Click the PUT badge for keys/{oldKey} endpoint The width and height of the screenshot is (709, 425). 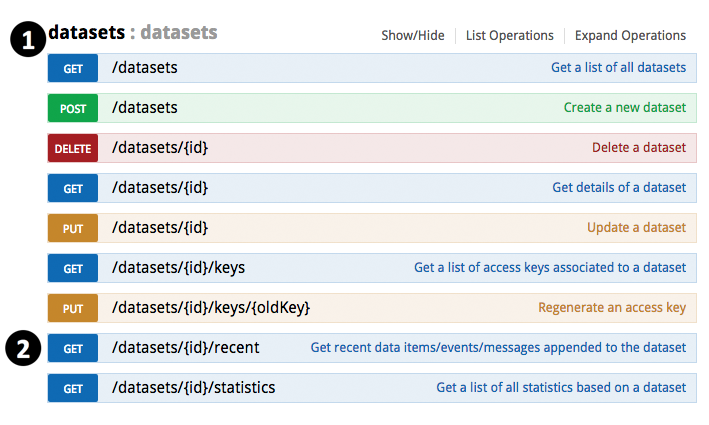73,308
